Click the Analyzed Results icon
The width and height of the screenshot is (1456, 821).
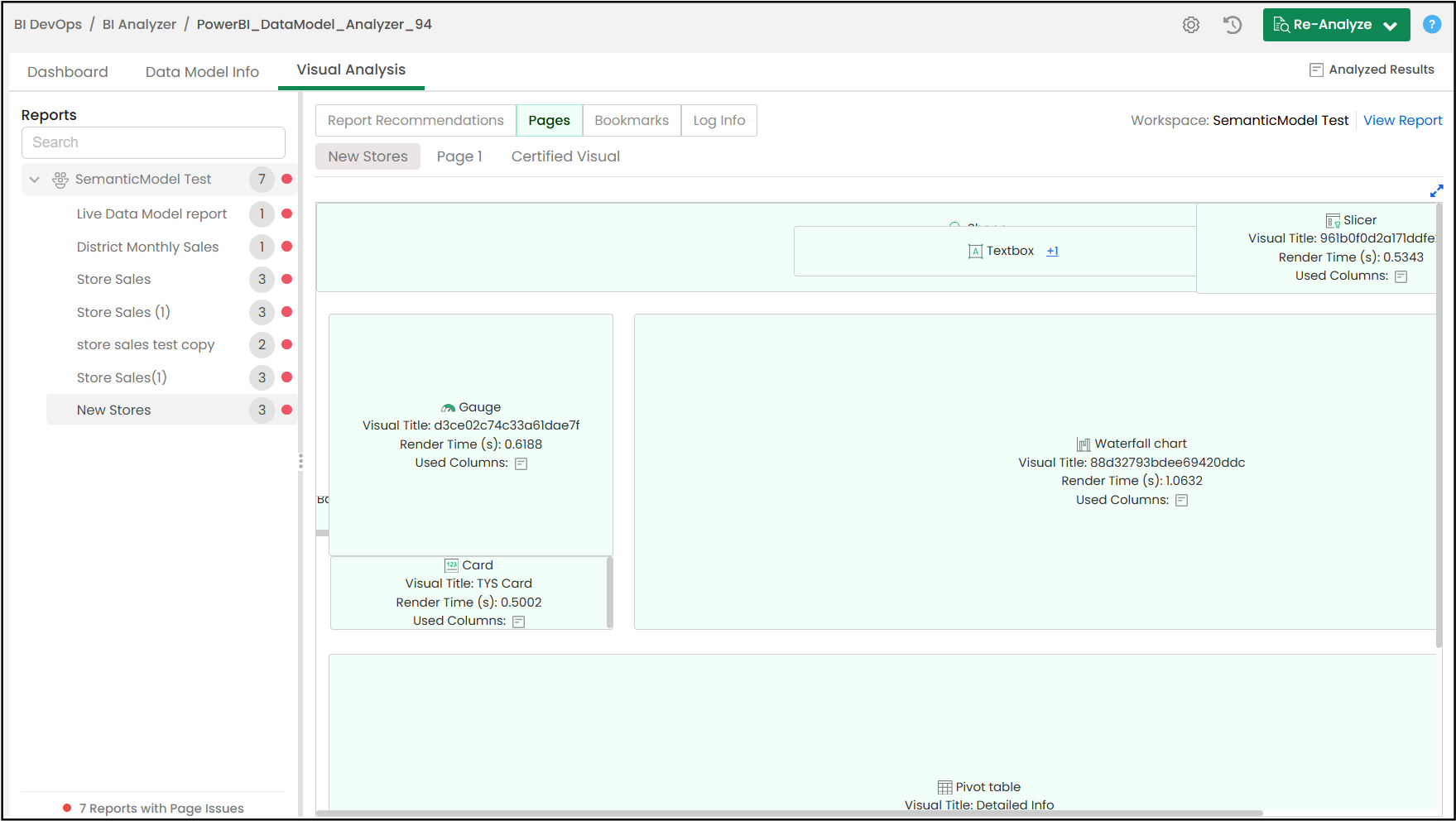(x=1316, y=70)
